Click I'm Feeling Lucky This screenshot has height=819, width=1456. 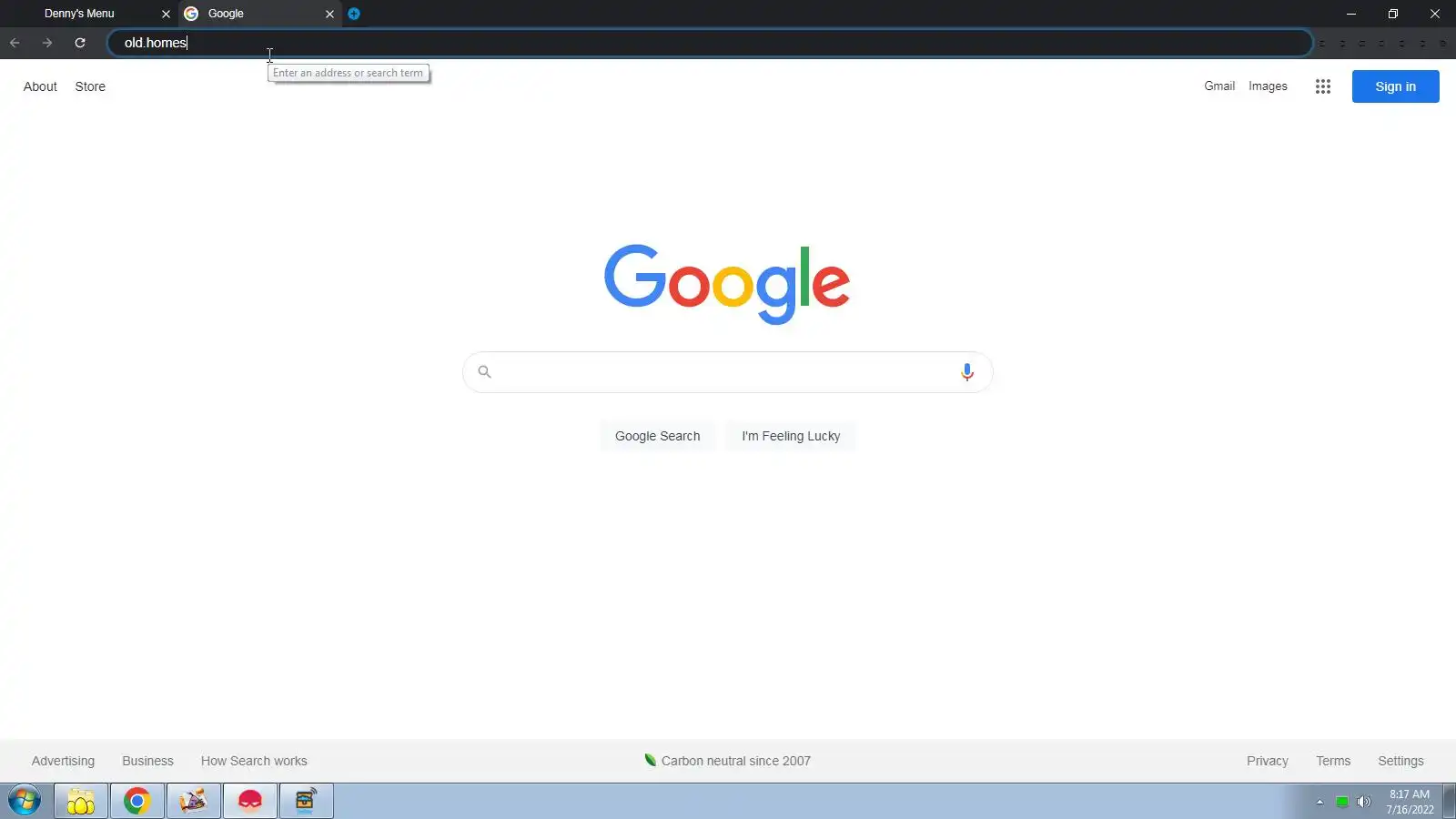[x=791, y=436]
